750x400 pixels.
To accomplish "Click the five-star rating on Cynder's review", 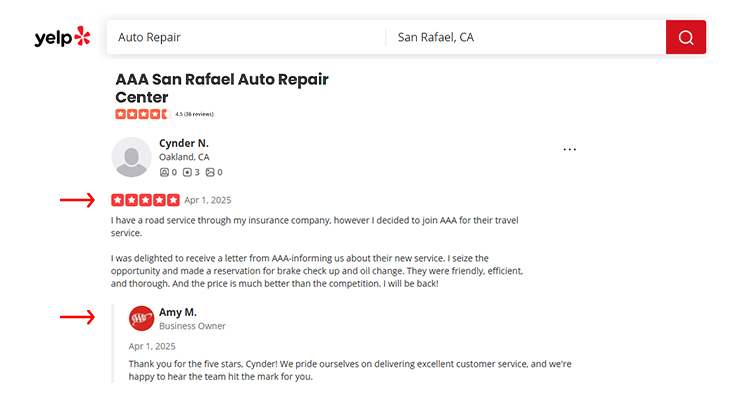I will pos(145,200).
